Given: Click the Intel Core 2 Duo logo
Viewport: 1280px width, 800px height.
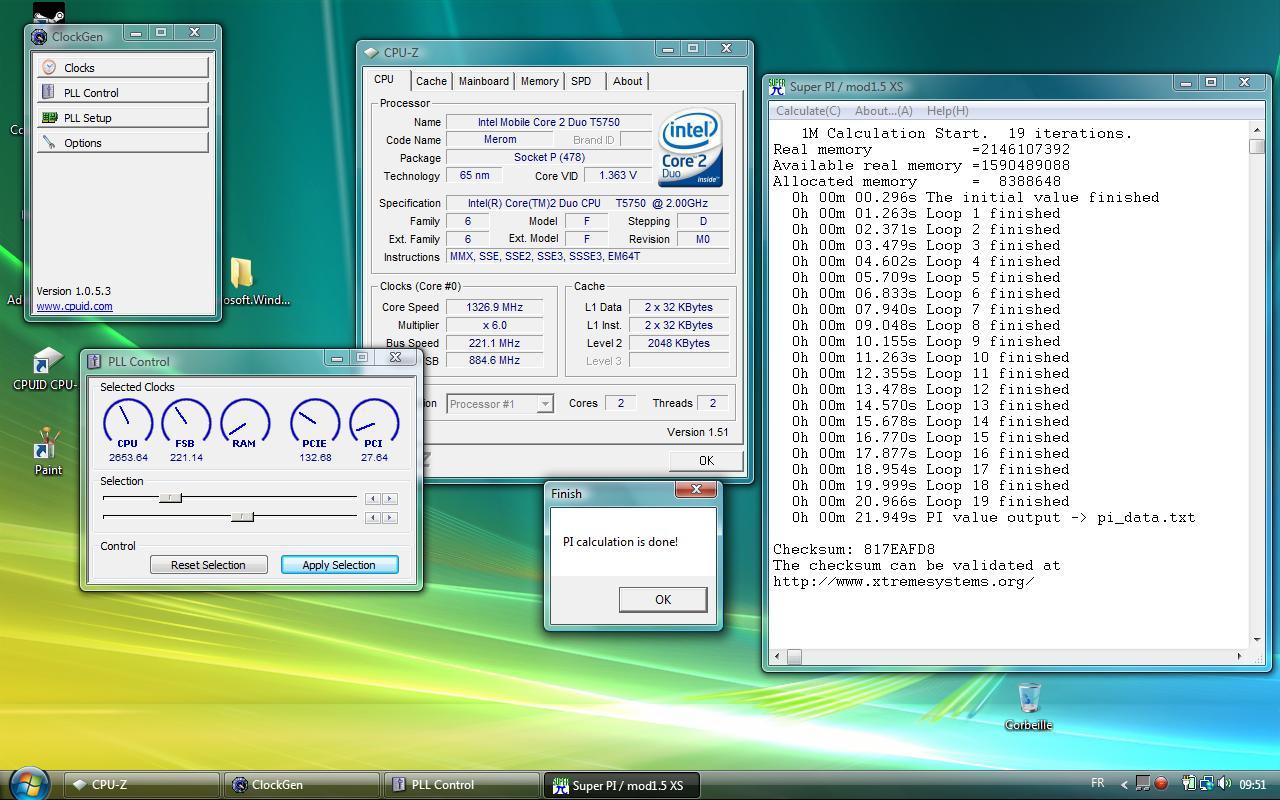Looking at the screenshot, I should pyautogui.click(x=690, y=148).
